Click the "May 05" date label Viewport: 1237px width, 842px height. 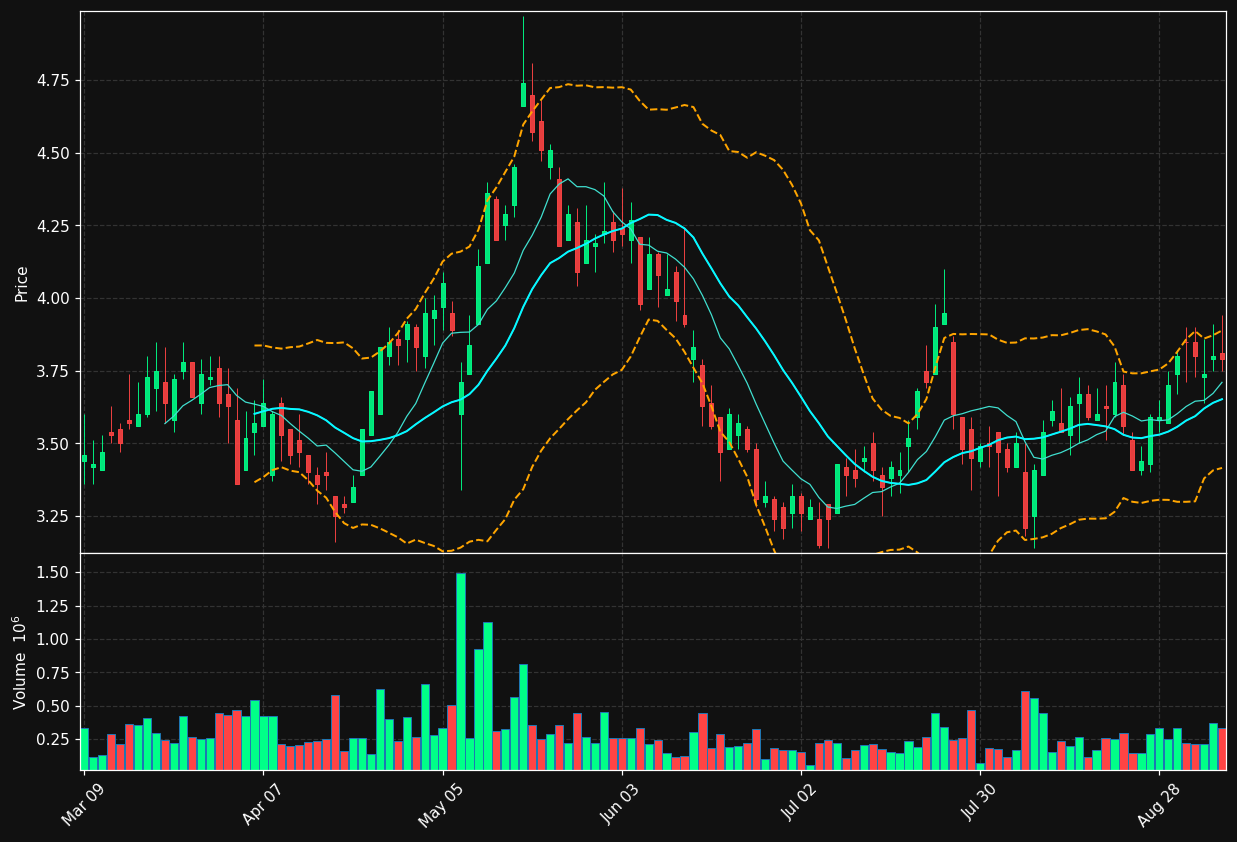click(x=440, y=806)
